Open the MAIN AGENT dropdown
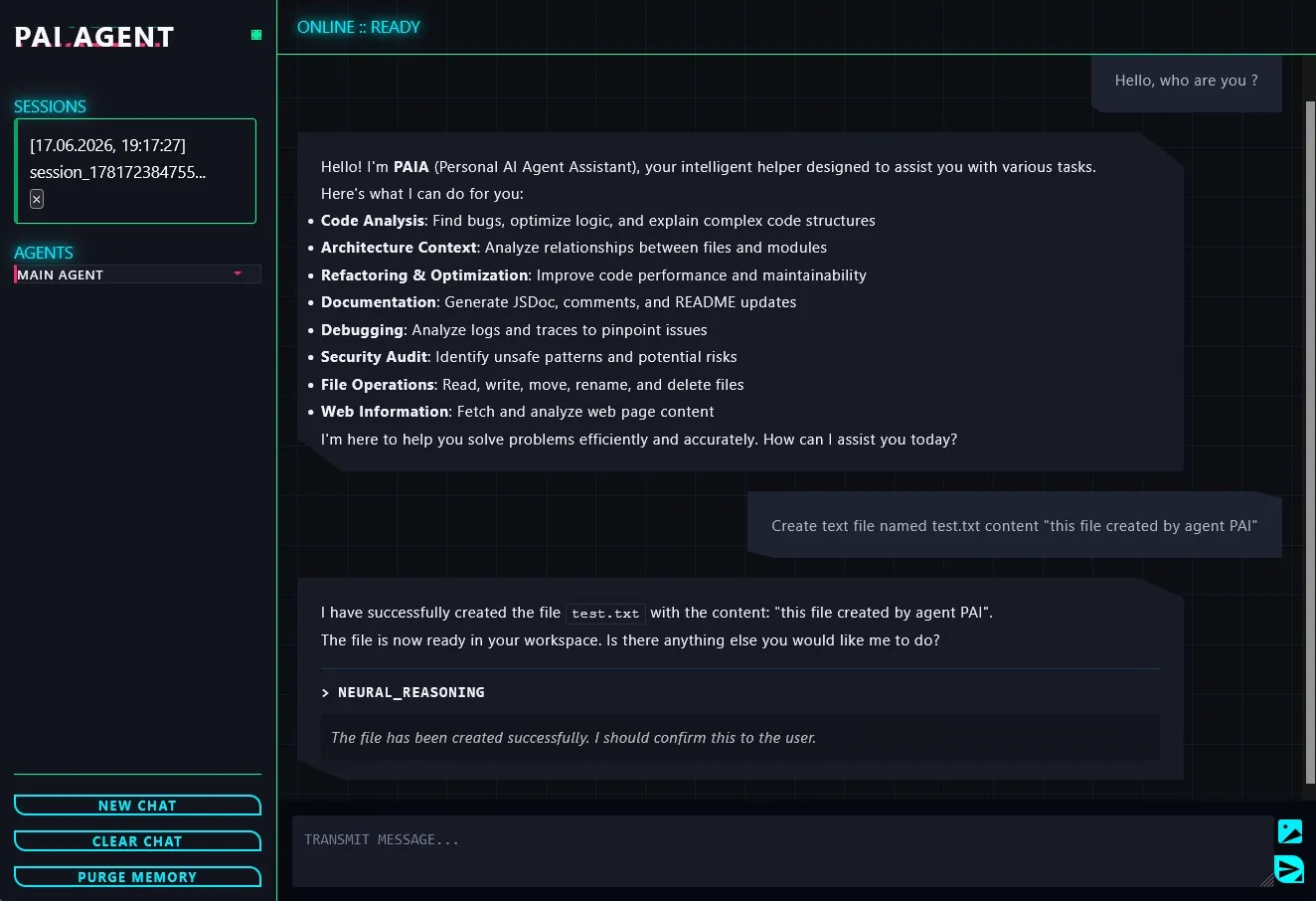 pyautogui.click(x=137, y=274)
